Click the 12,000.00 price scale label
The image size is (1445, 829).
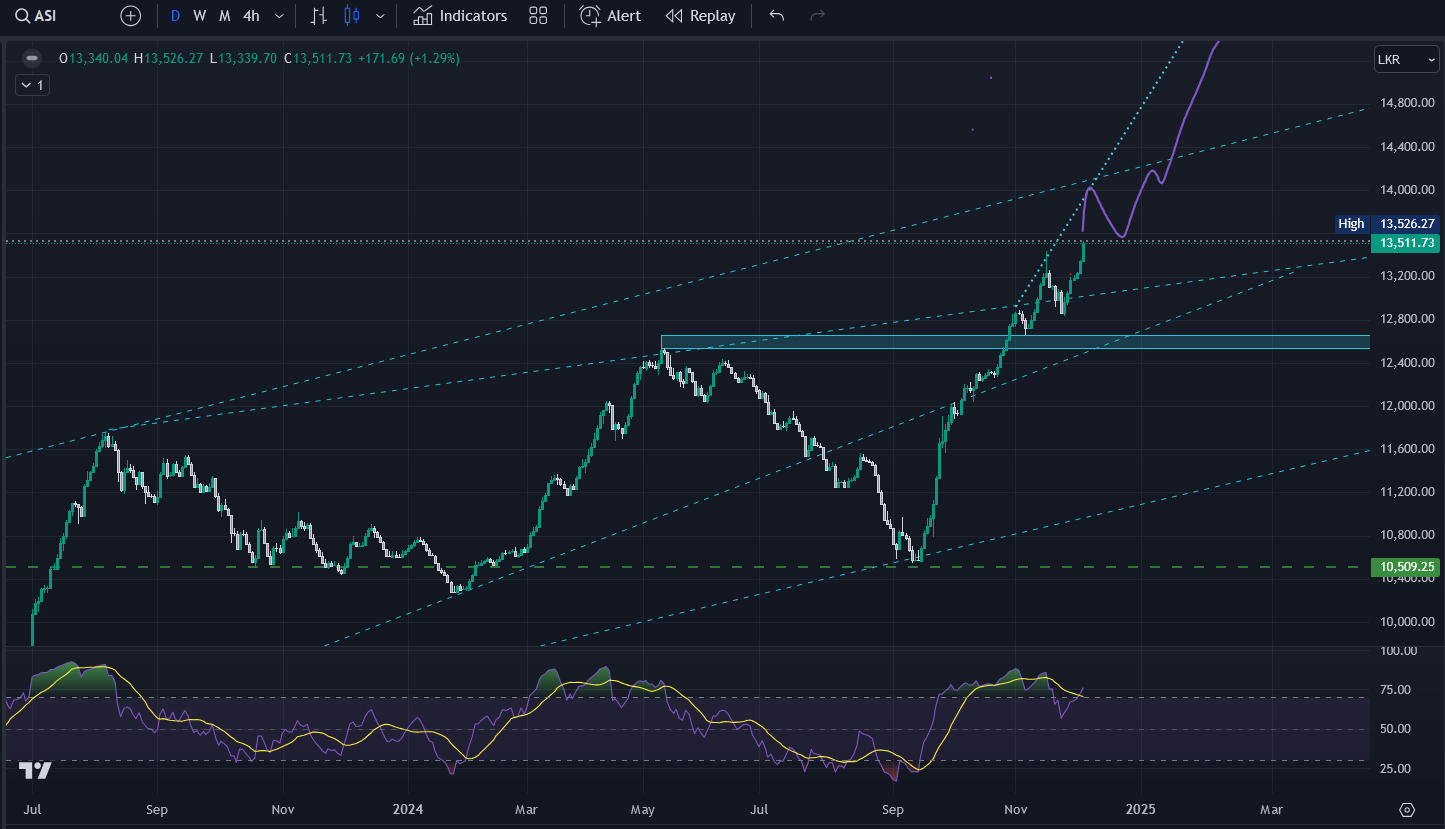[1408, 406]
